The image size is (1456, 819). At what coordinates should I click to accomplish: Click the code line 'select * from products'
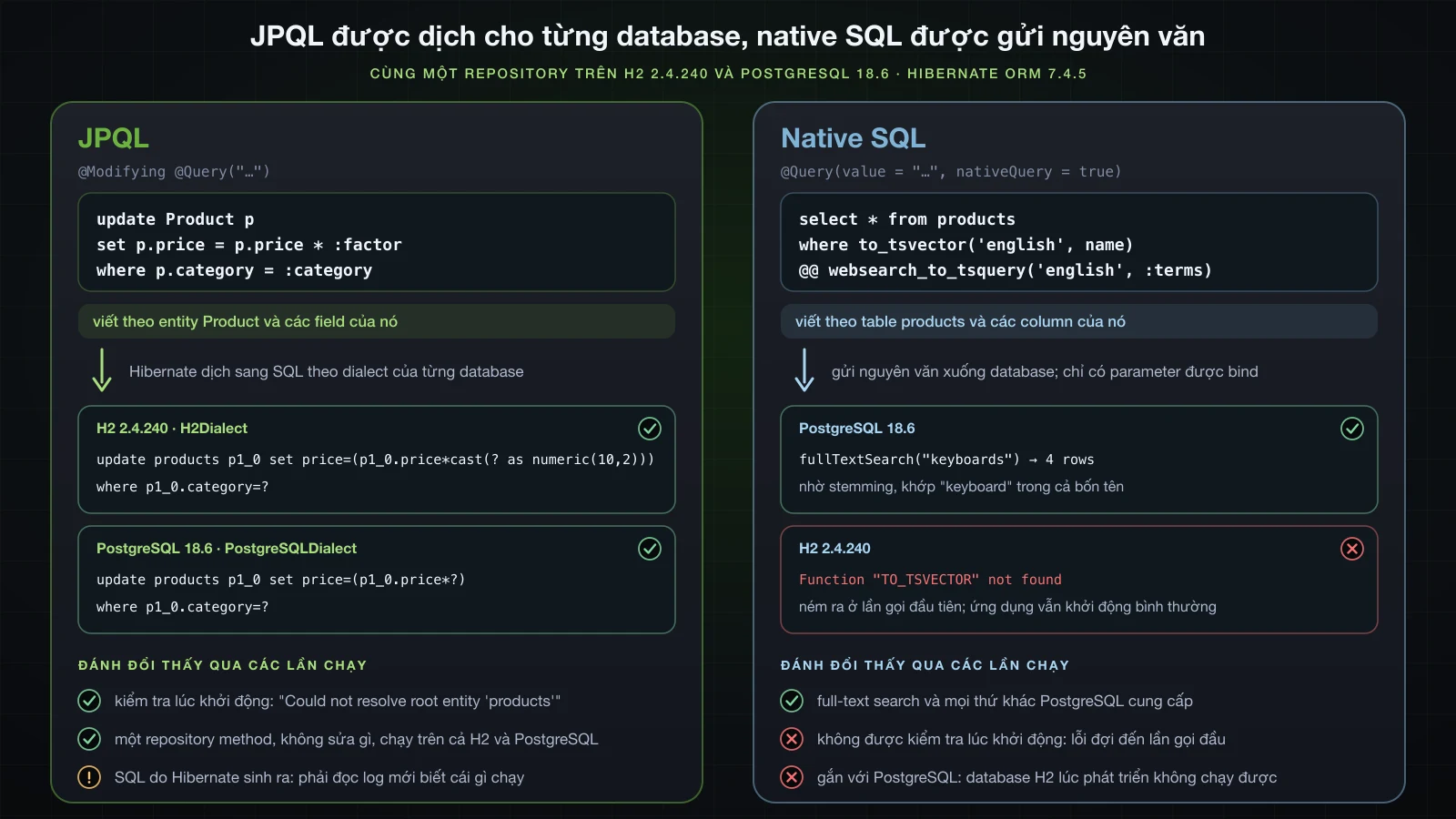[907, 219]
